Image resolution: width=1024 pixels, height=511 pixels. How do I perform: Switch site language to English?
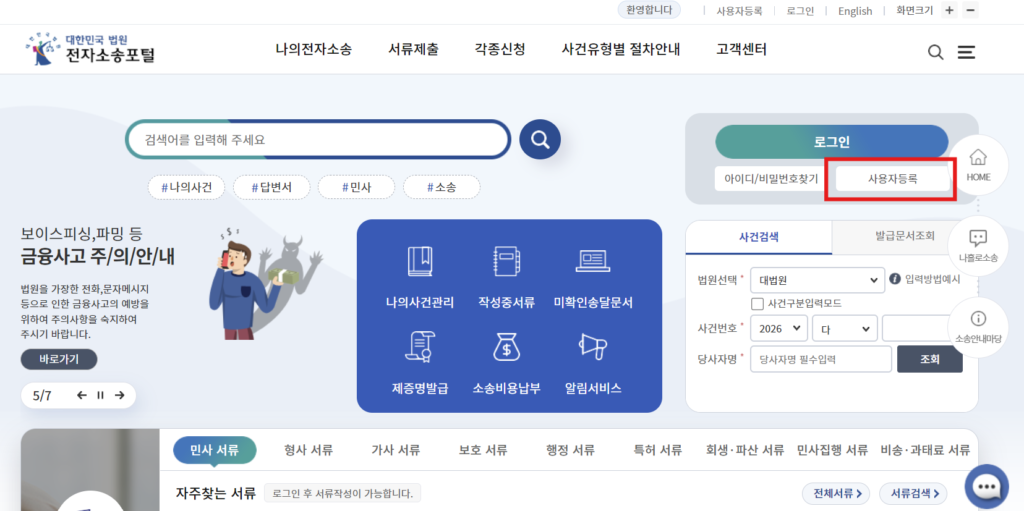click(x=855, y=10)
